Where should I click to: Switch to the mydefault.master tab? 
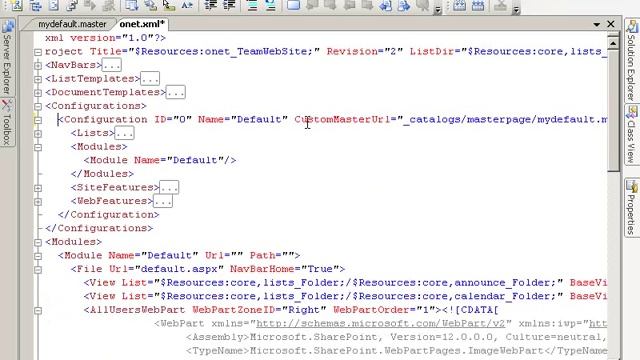pyautogui.click(x=72, y=24)
